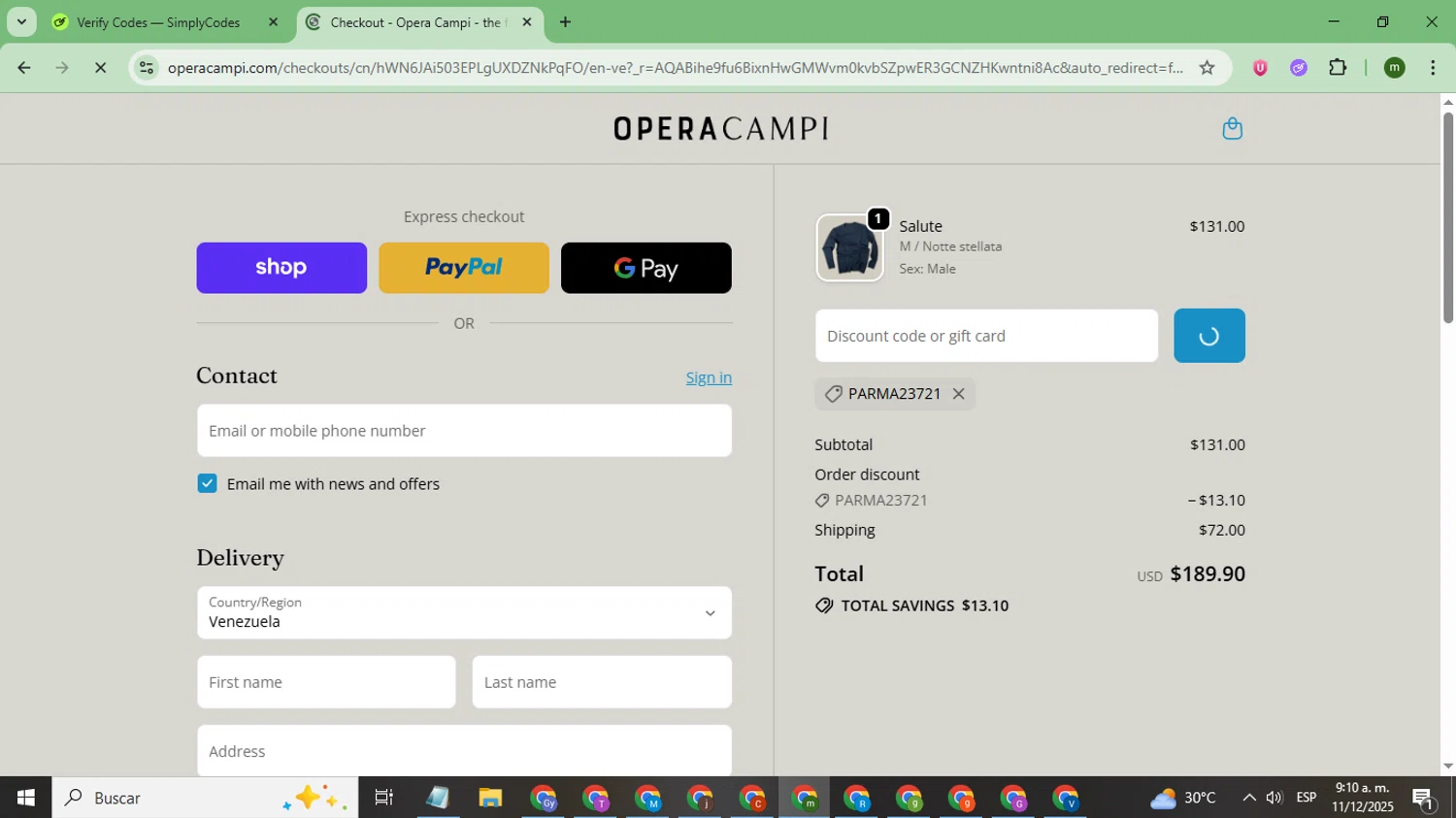Screen dimensions: 1456x818
Task: Open the weather widget showing 30°C
Action: pos(1183,798)
